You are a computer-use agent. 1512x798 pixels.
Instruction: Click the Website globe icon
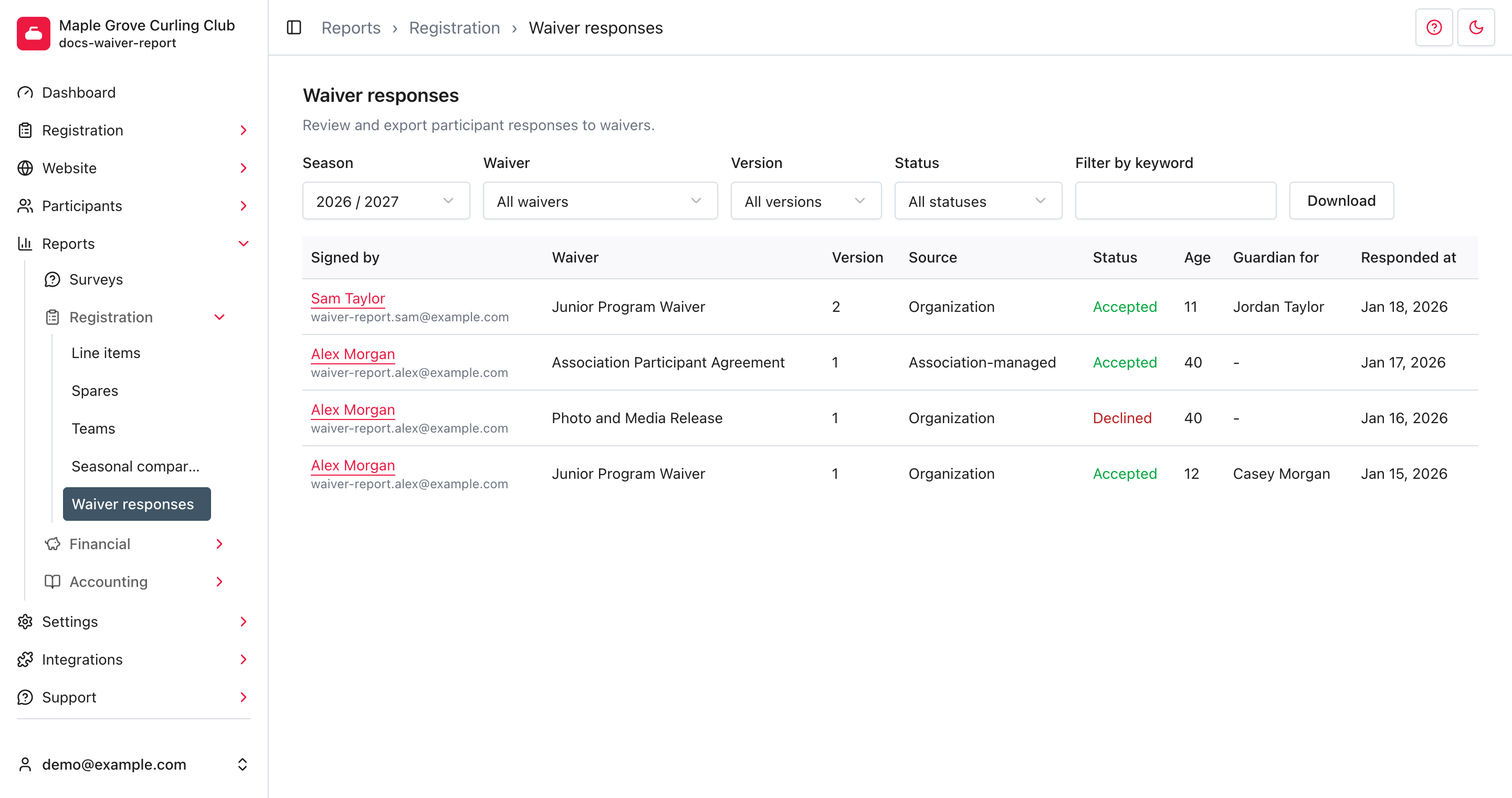[25, 169]
